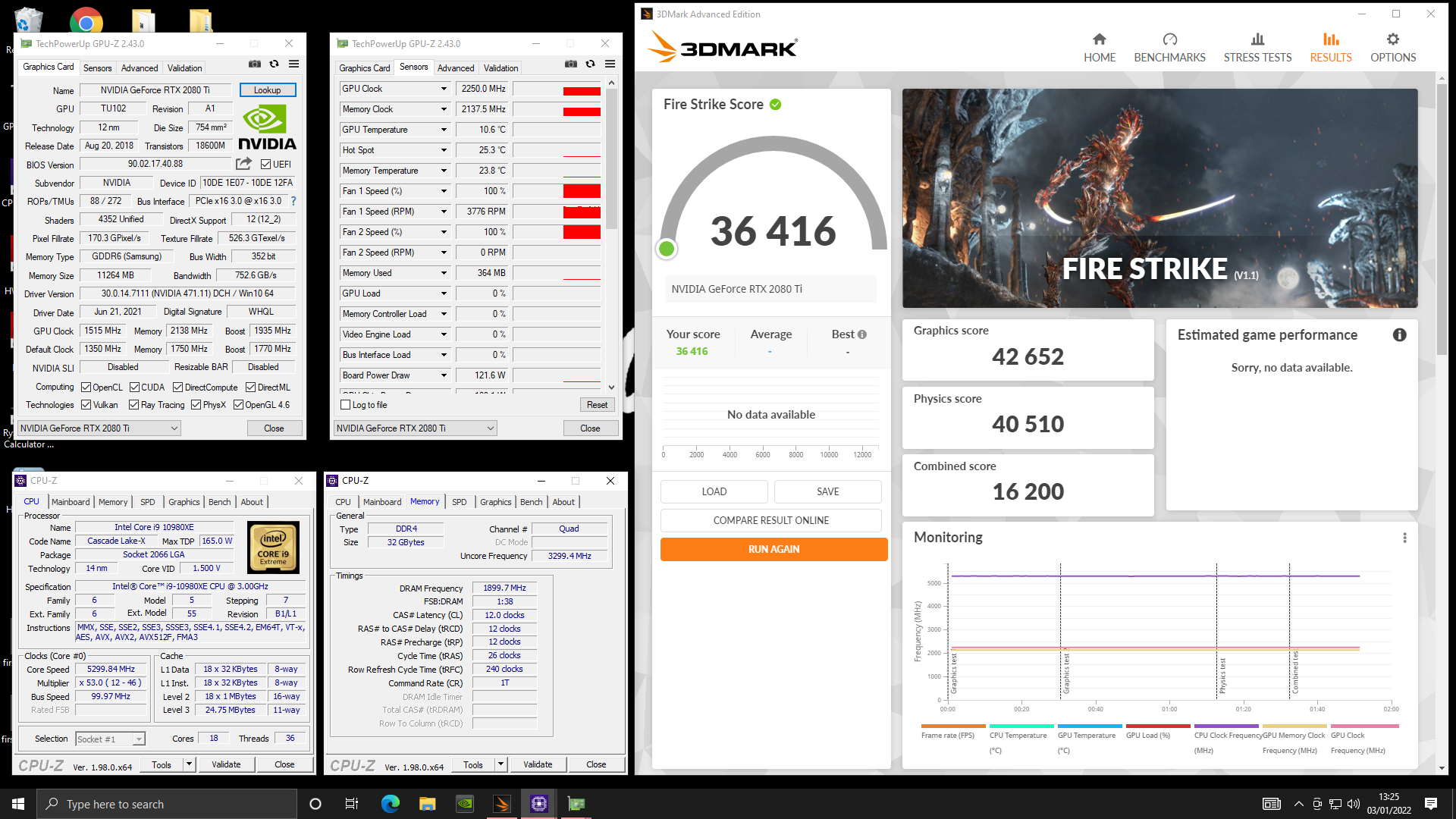Switch to CPU-Z taskbar icon

click(x=539, y=804)
